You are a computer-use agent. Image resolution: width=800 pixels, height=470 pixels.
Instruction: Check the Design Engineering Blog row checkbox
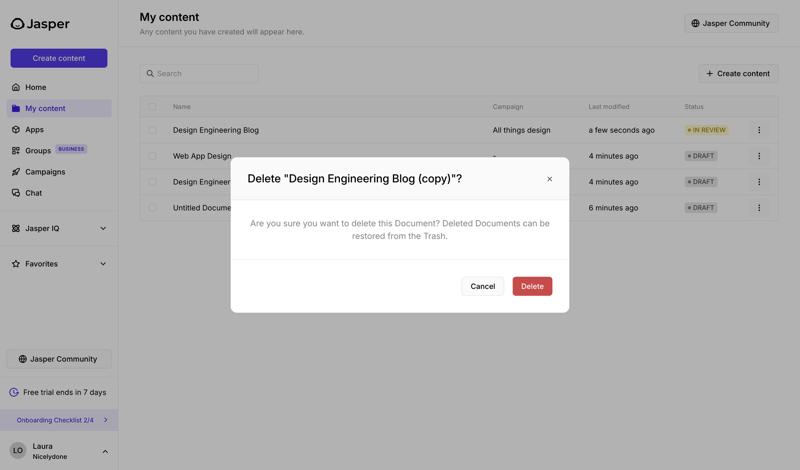(x=152, y=130)
